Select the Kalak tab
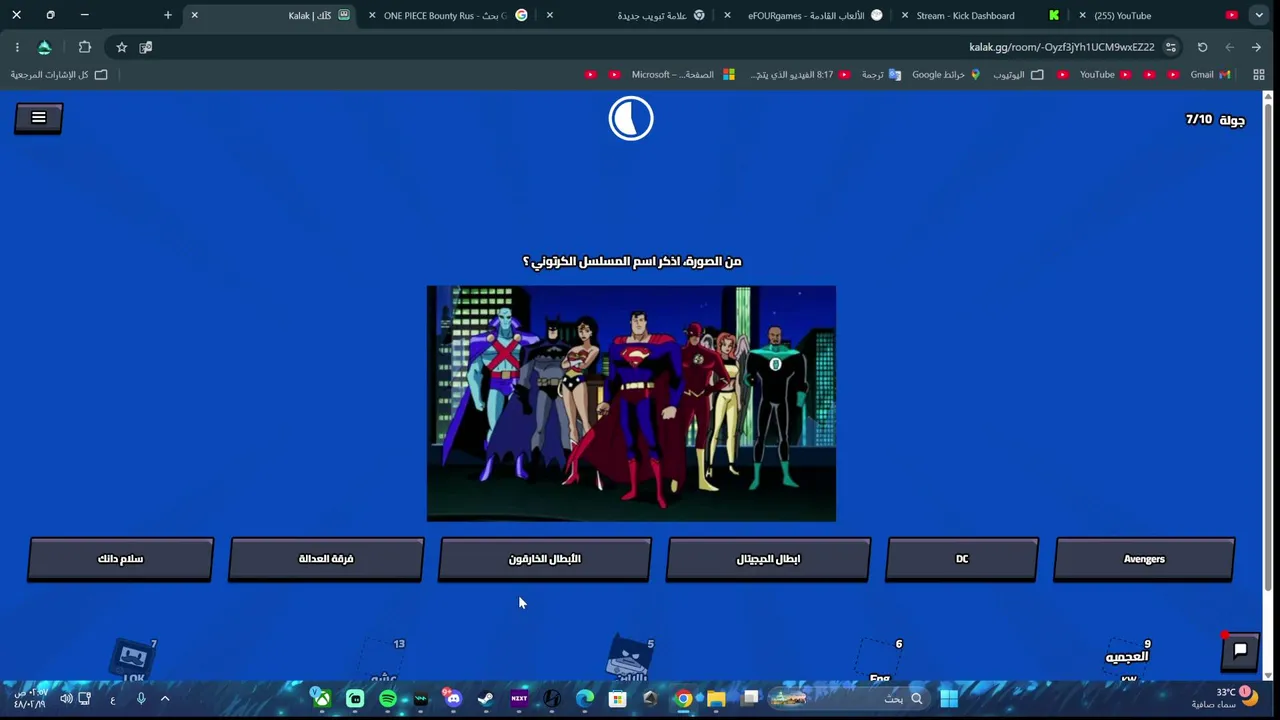Screen dimensions: 1280x720 [270, 16]
